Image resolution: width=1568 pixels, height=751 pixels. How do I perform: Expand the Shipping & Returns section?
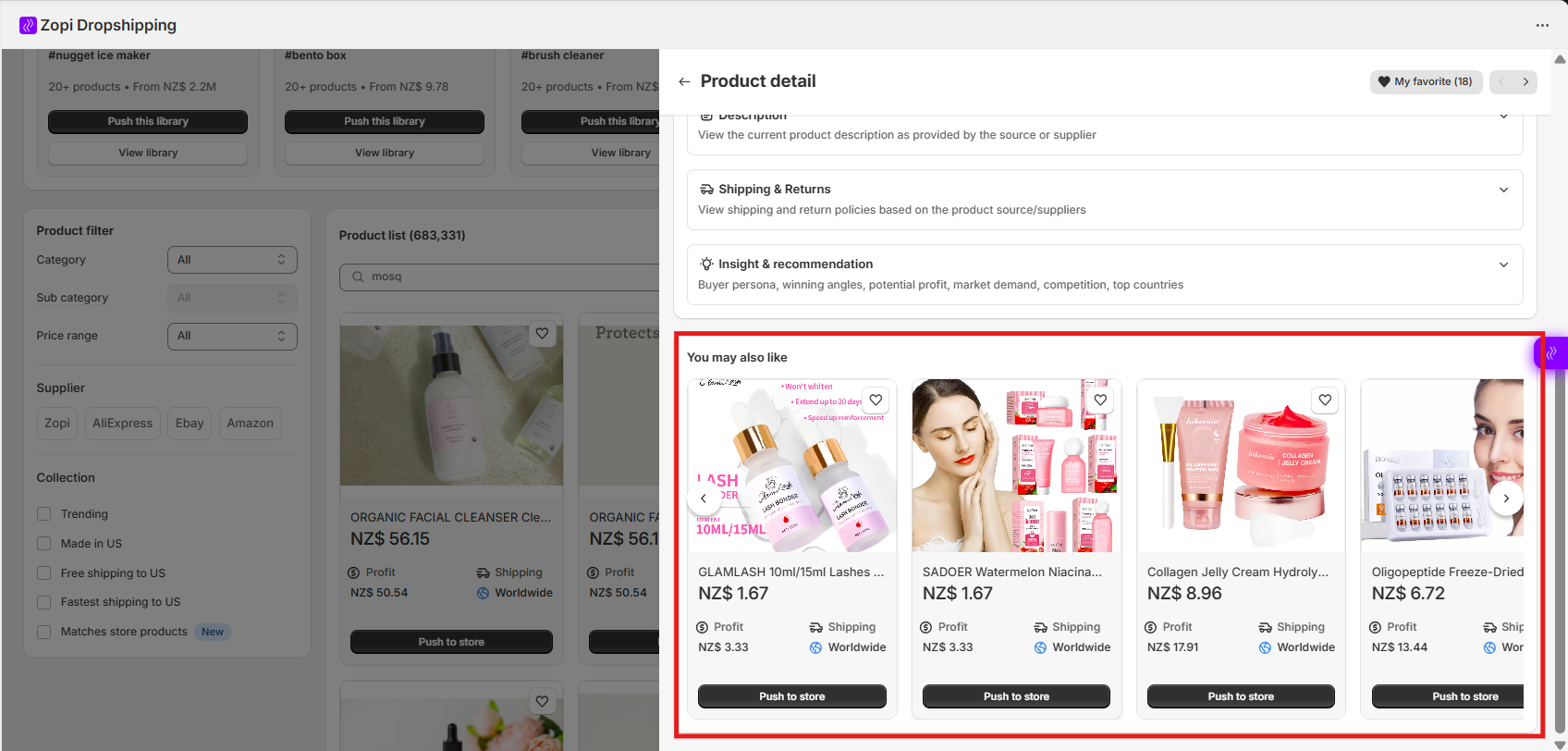pos(1503,190)
